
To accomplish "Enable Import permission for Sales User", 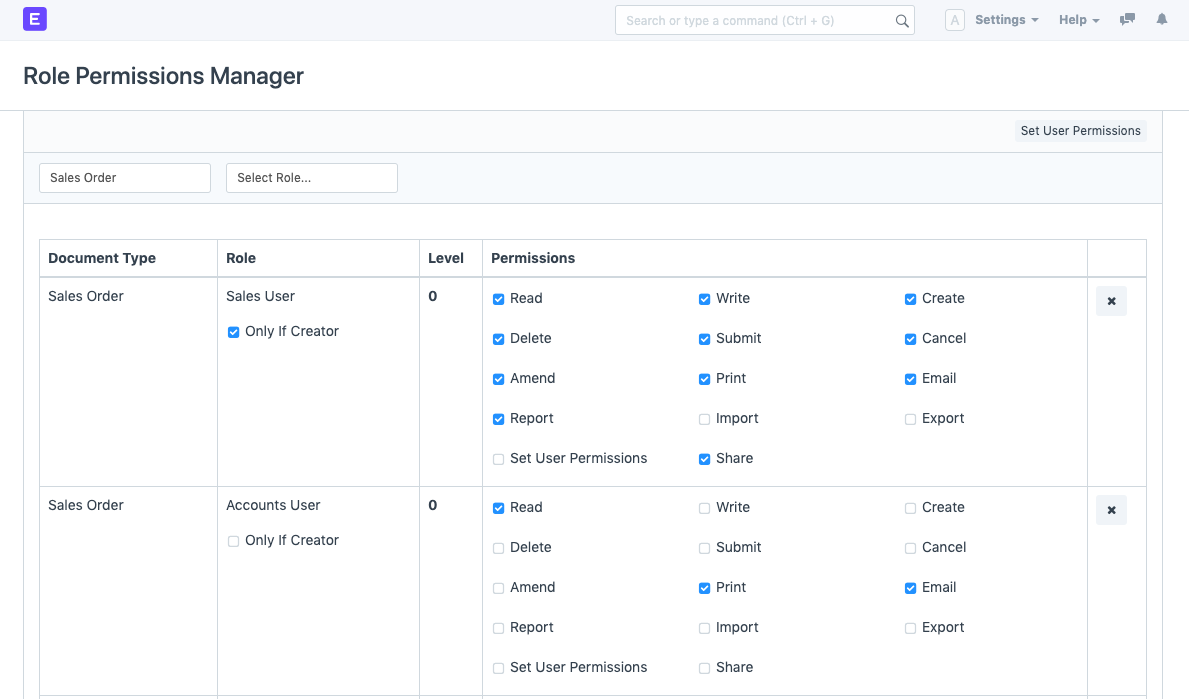I will (704, 419).
